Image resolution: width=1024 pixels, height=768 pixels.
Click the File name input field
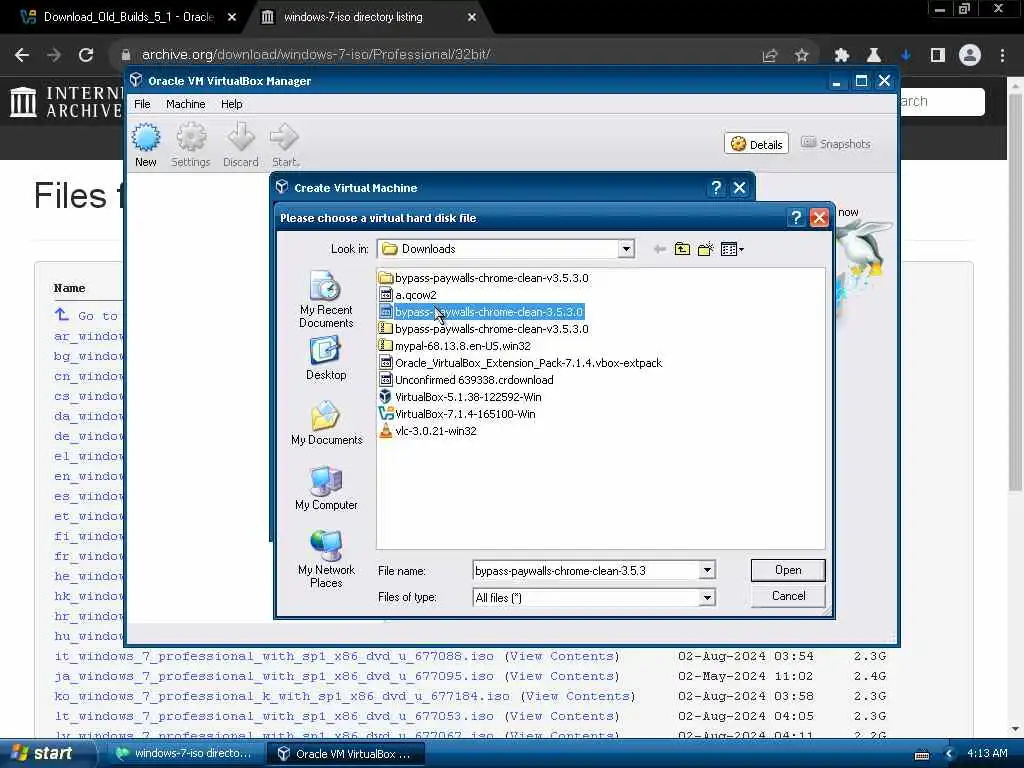click(585, 570)
